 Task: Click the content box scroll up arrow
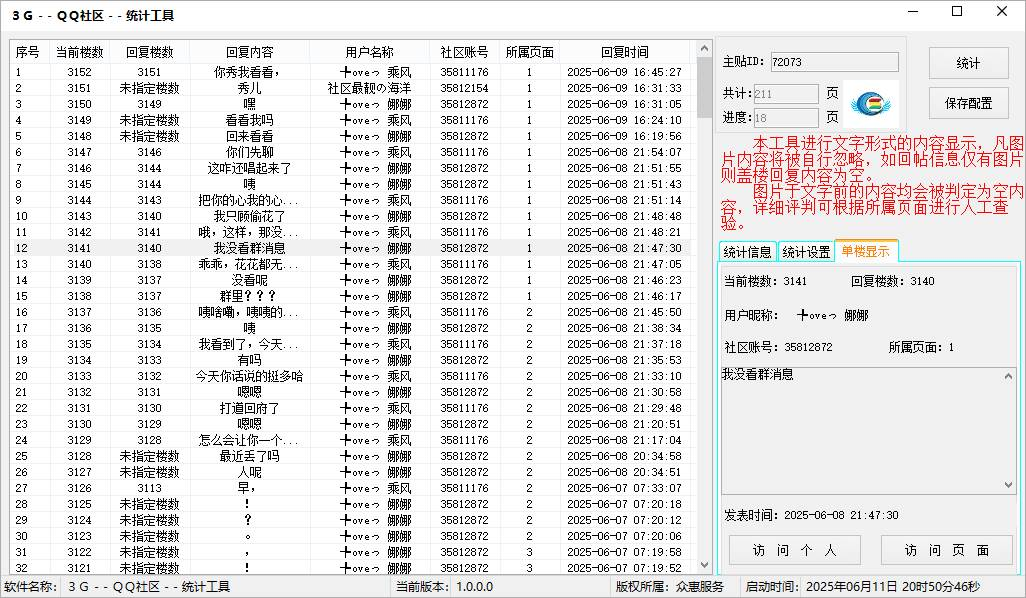(x=1008, y=376)
